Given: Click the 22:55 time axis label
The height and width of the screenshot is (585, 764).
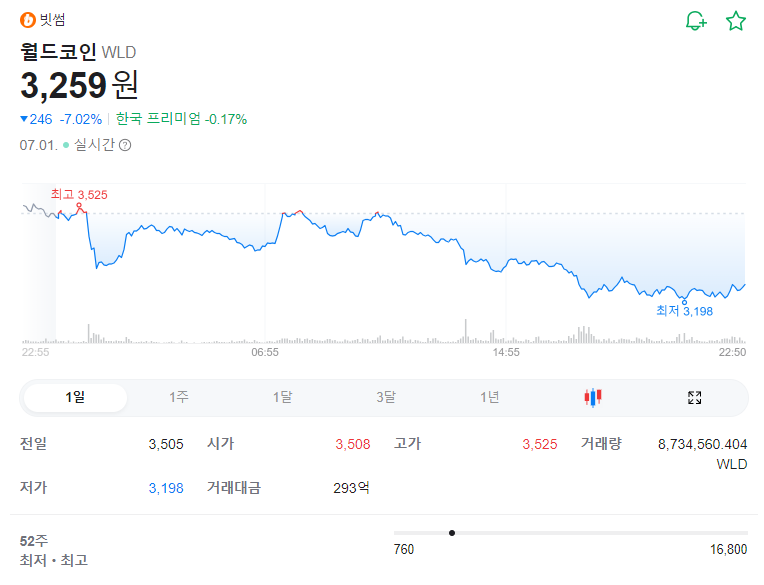Looking at the screenshot, I should coord(36,352).
